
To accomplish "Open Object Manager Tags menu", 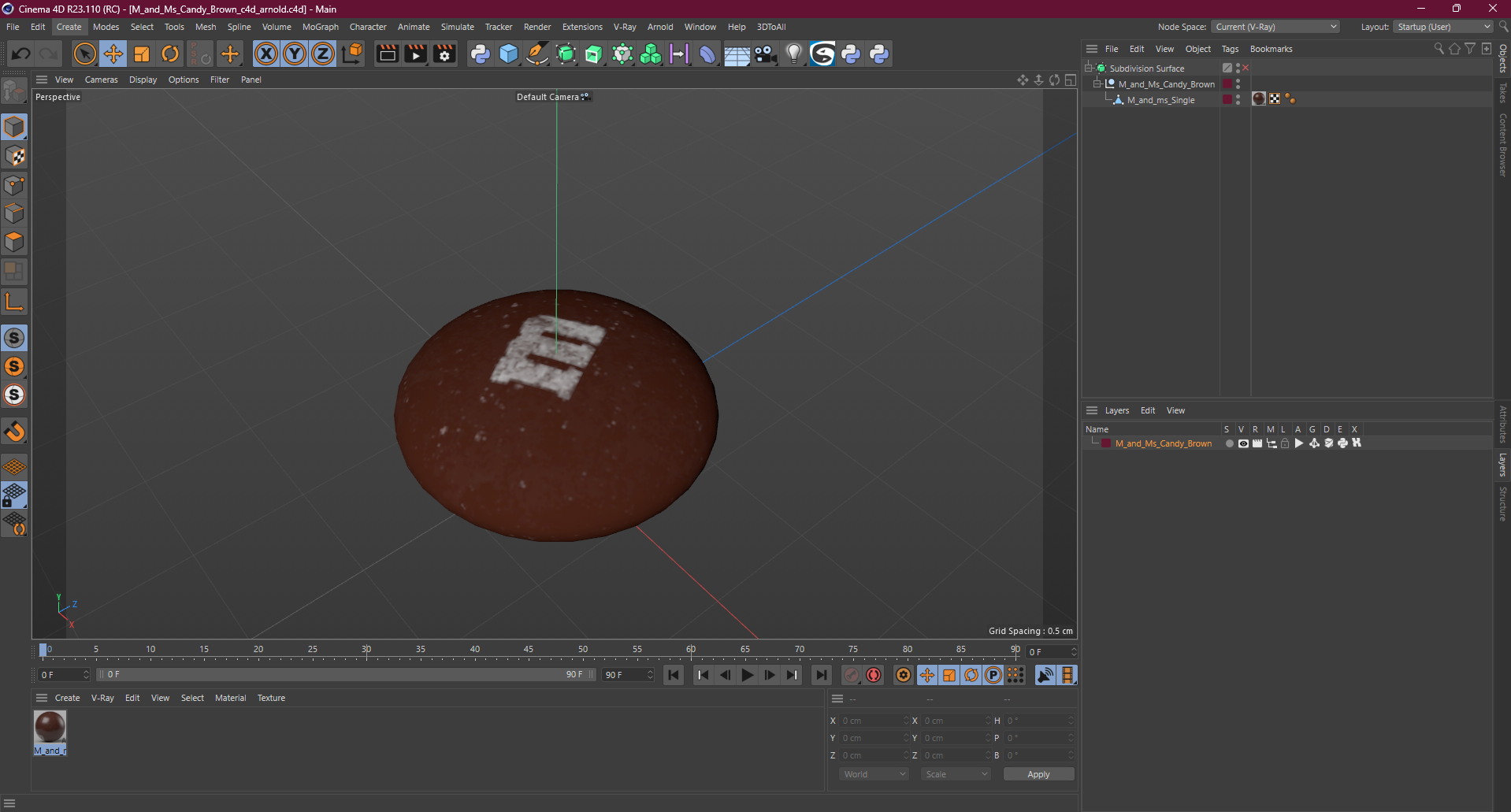I will click(1230, 49).
